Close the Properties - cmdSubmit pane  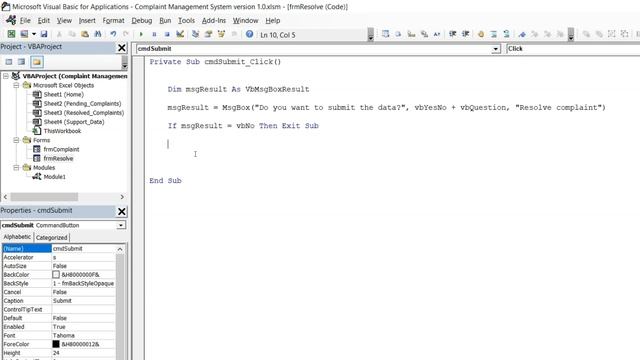122,211
